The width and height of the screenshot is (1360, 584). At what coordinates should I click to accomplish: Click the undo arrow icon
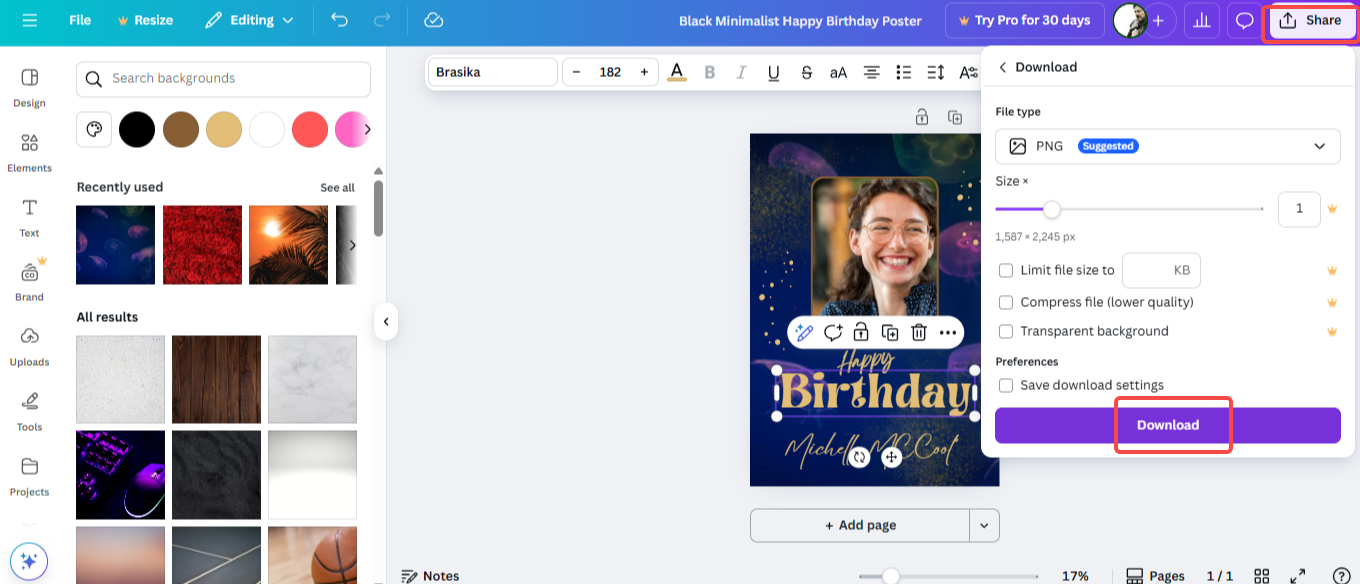[339, 20]
